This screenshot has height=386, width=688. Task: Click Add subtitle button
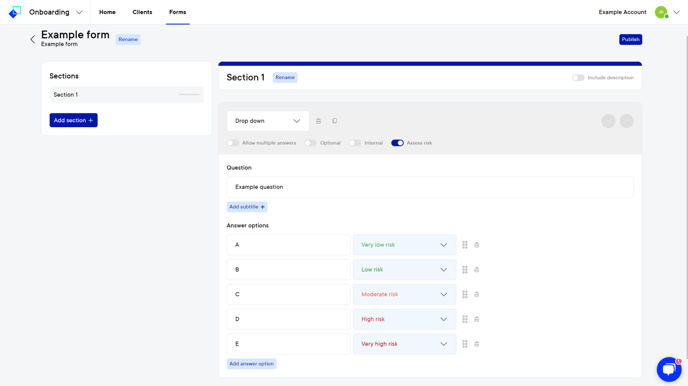(x=247, y=207)
